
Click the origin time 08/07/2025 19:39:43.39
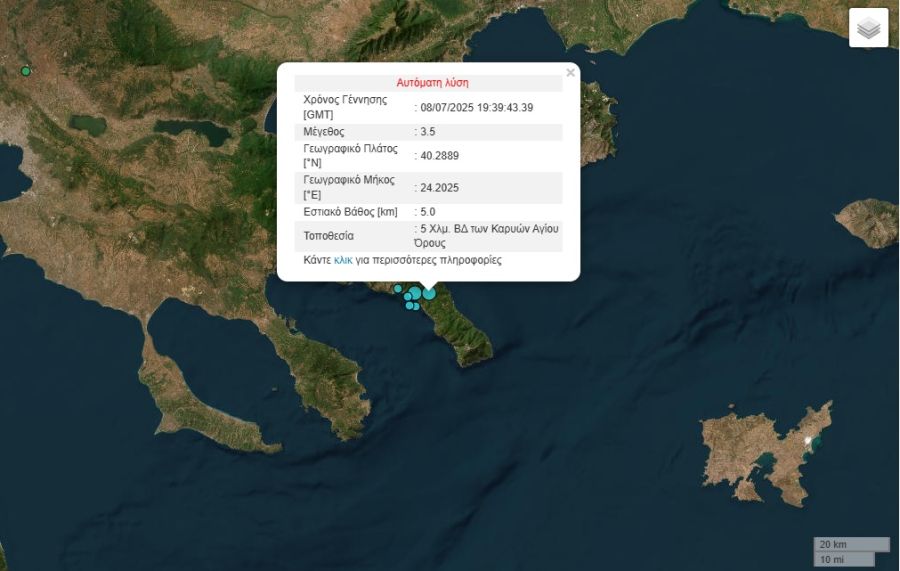(x=476, y=108)
